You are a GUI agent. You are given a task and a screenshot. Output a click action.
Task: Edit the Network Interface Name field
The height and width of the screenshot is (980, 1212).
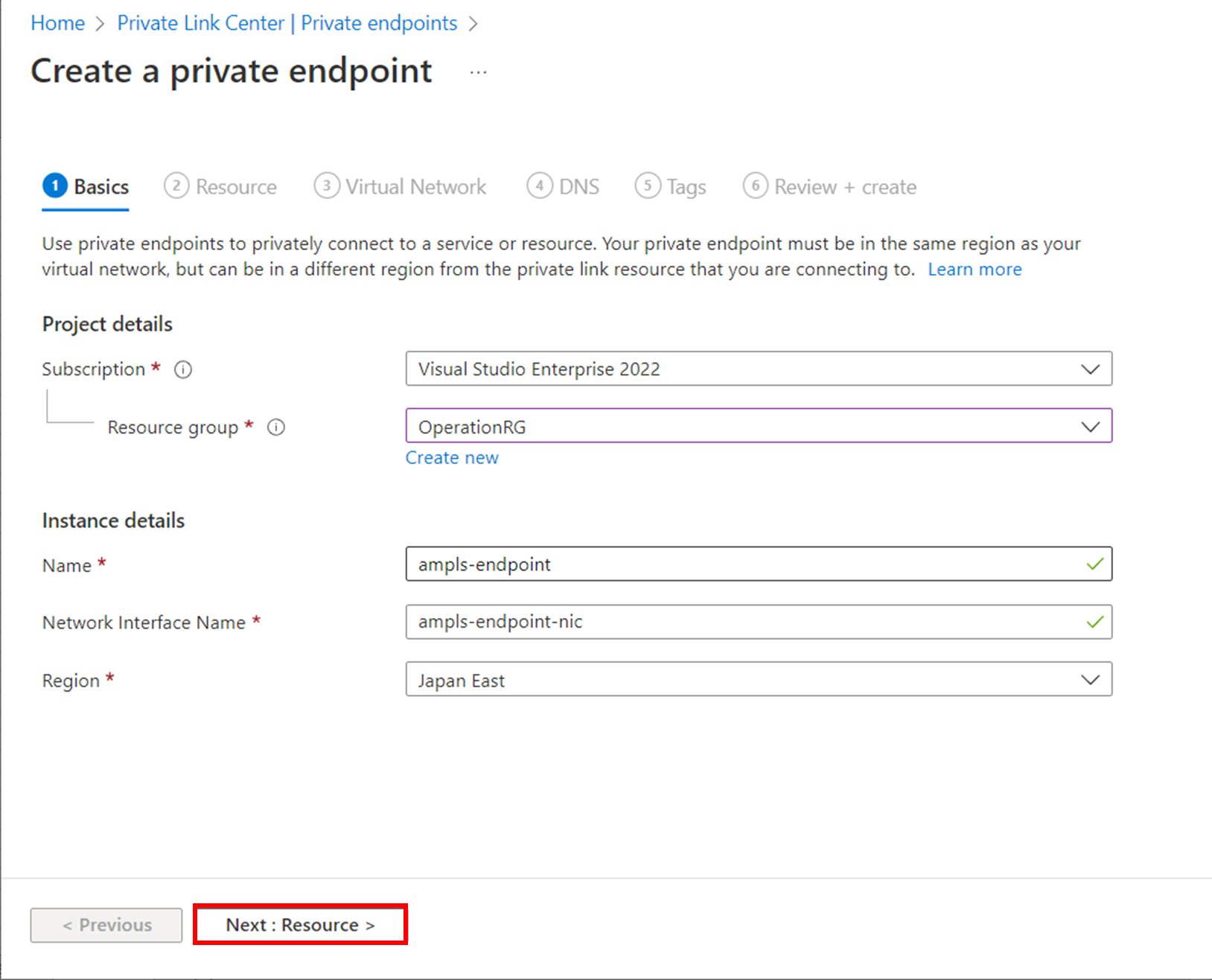(x=744, y=622)
